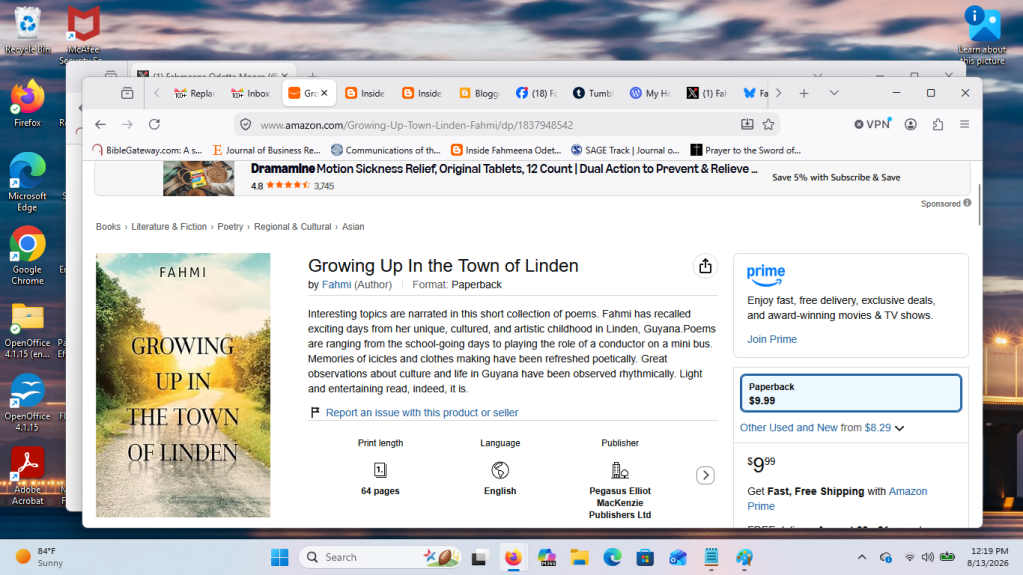Open the BibleGateway.com bookmark
This screenshot has width=1023, height=575.
(x=147, y=150)
